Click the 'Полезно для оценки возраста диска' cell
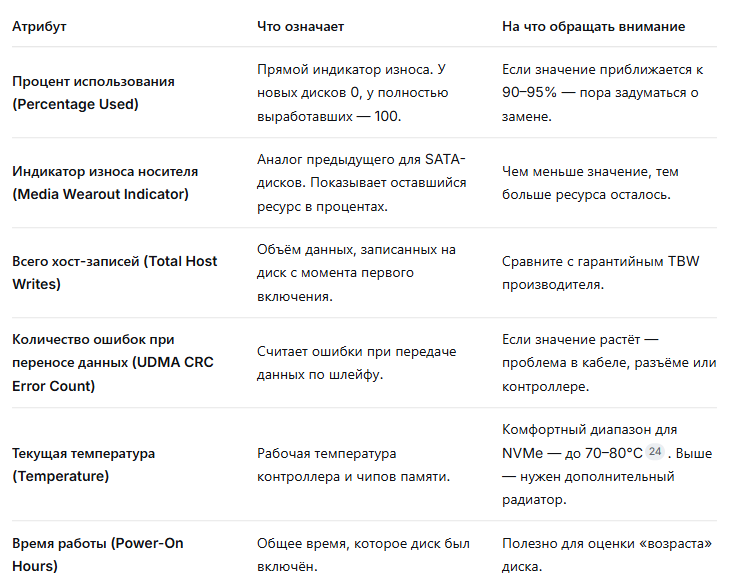The width and height of the screenshot is (730, 579). click(607, 555)
